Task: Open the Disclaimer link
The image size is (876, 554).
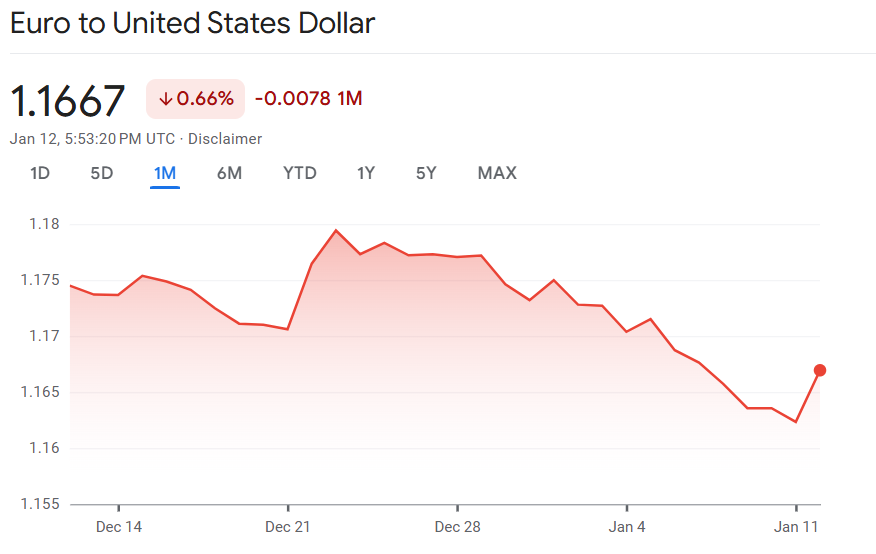Action: tap(225, 139)
